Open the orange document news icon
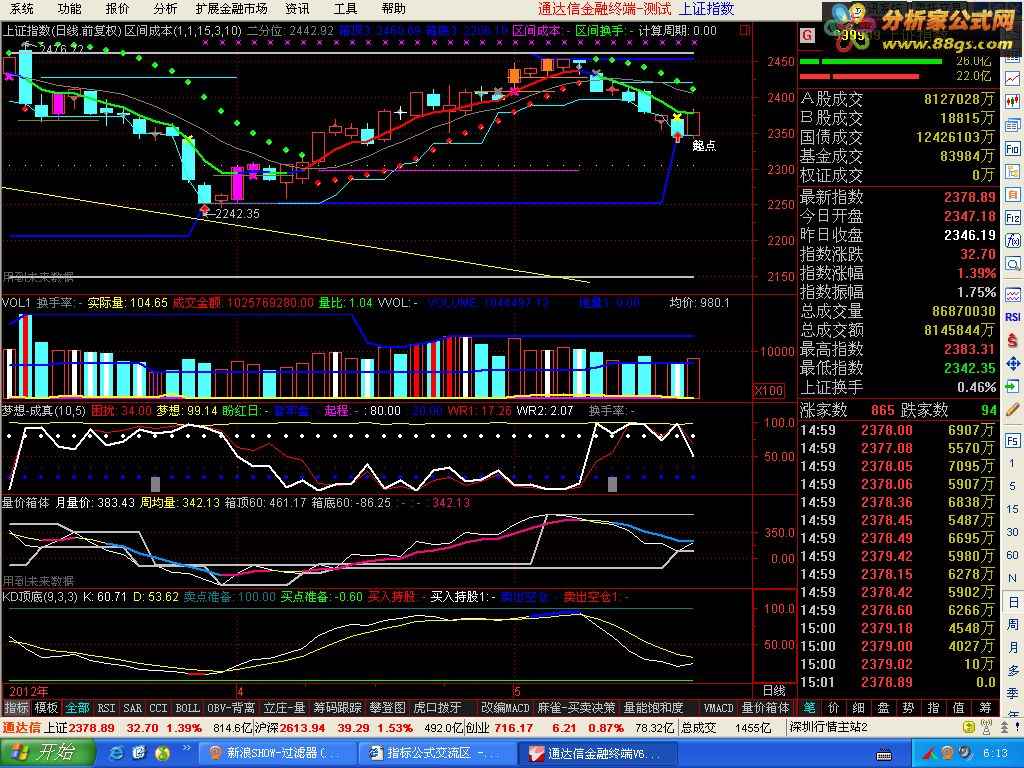Screen dimensions: 1024x768 click(1012, 195)
